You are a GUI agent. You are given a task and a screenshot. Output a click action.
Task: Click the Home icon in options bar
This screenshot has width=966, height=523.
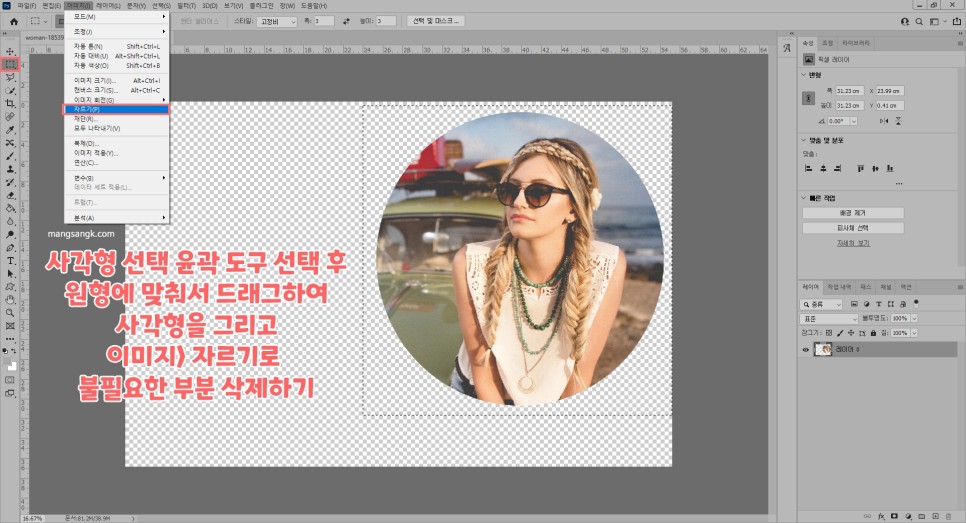point(14,21)
